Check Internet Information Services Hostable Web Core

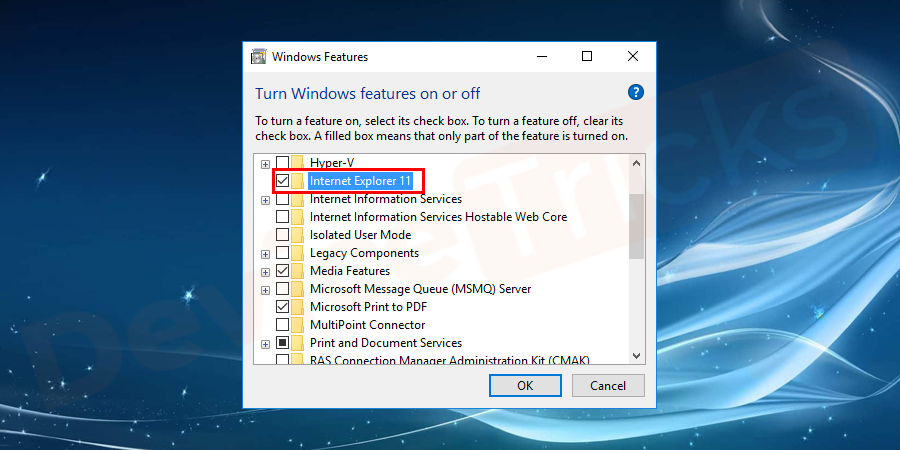282,217
